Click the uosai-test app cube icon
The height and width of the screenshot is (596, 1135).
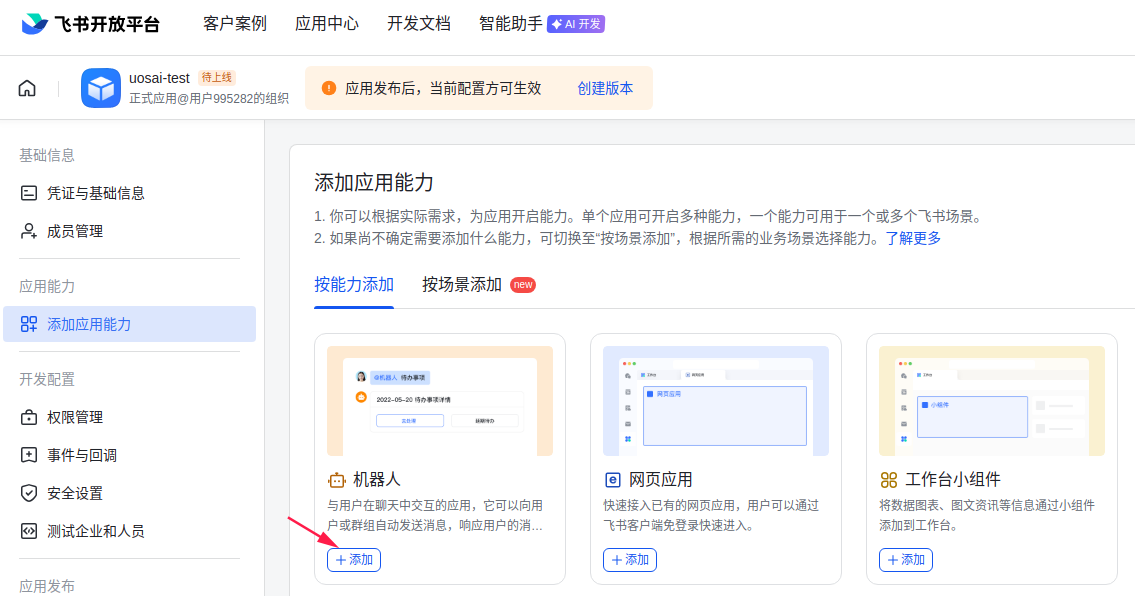click(101, 88)
